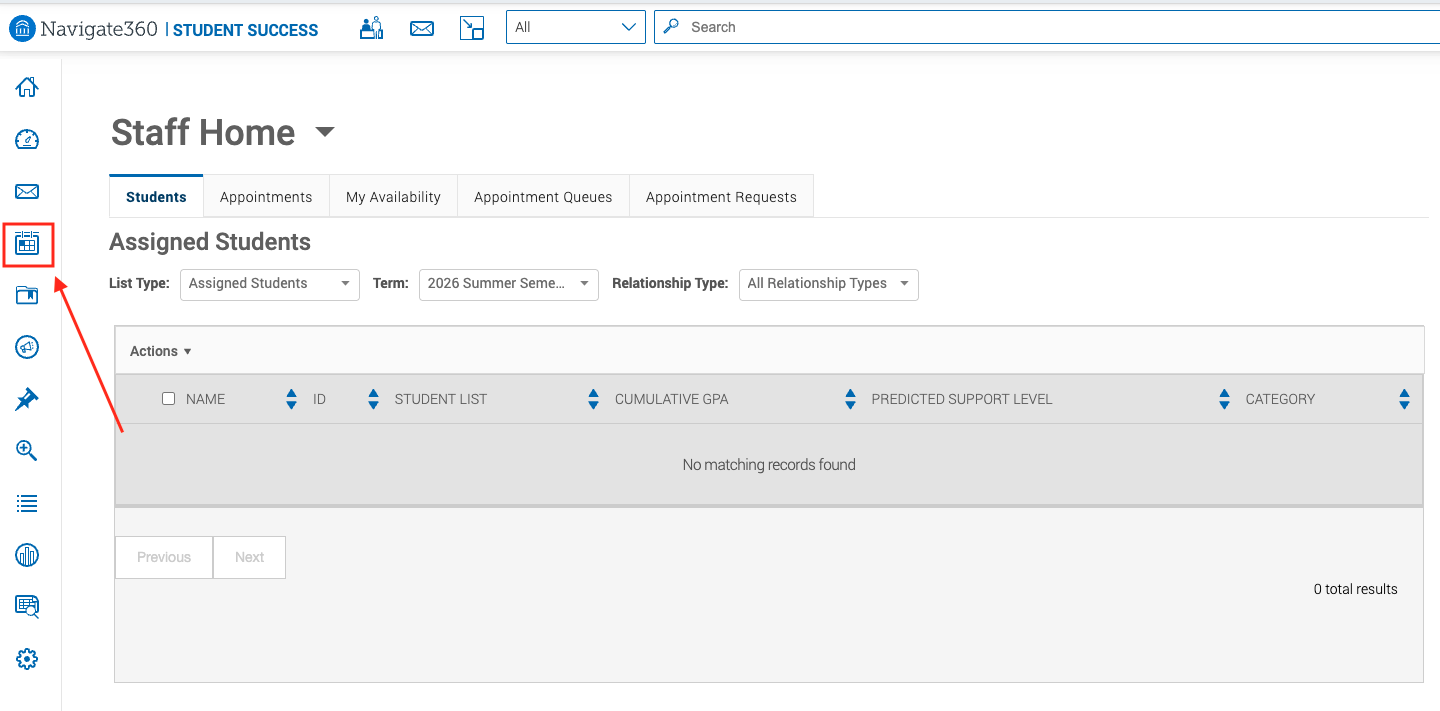This screenshot has height=711, width=1440.
Task: Click the CATEGORY header text
Action: click(x=1280, y=399)
